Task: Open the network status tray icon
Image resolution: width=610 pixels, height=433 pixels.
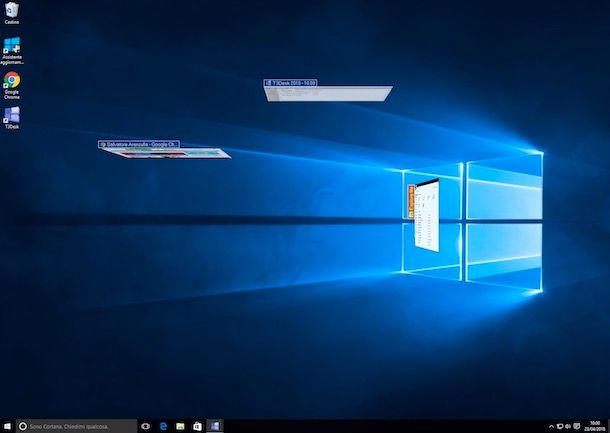Action: pyautogui.click(x=560, y=427)
